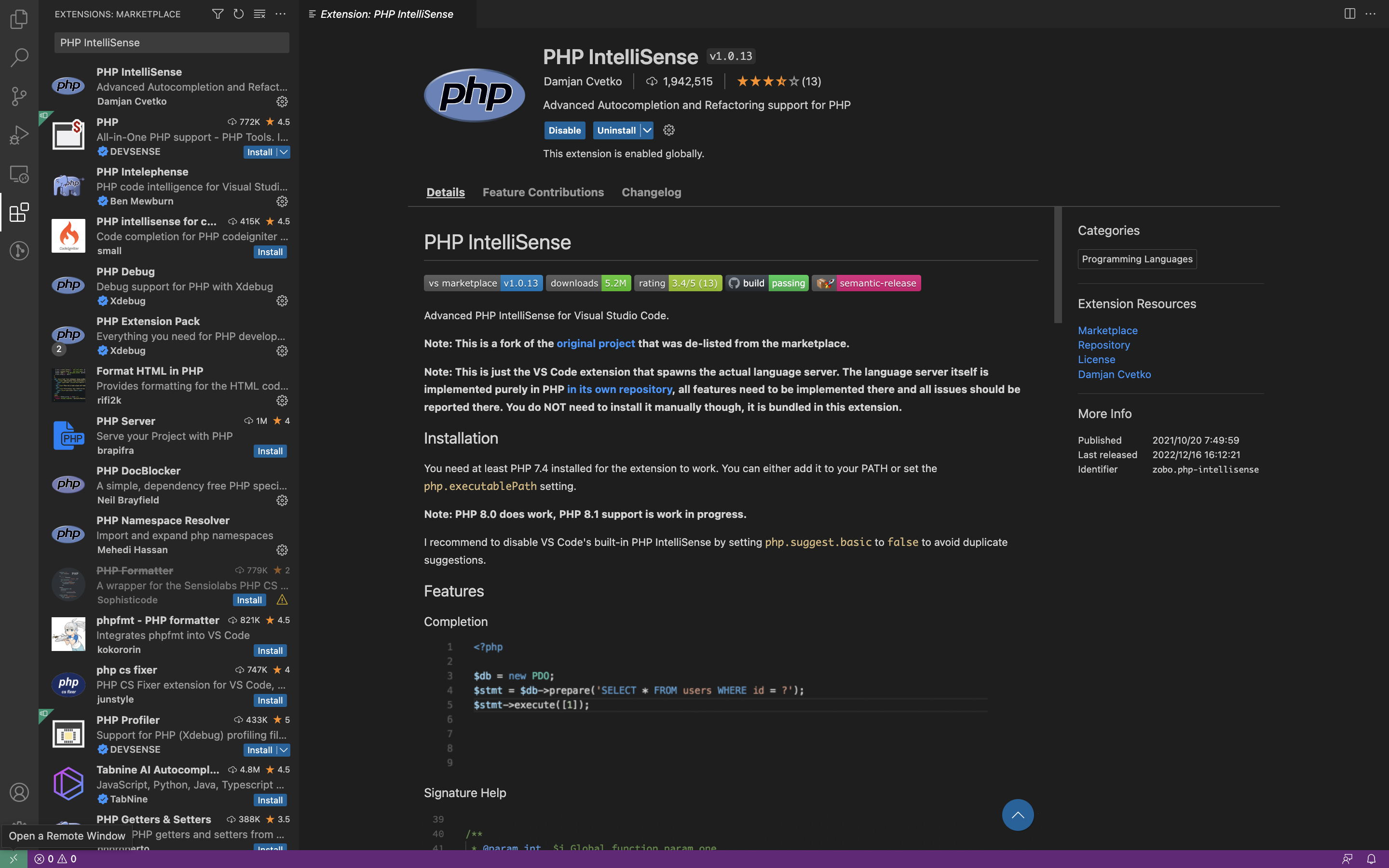Screen dimensions: 1389x868
Task: Follow the 'in its own repository' link
Action: coord(619,389)
